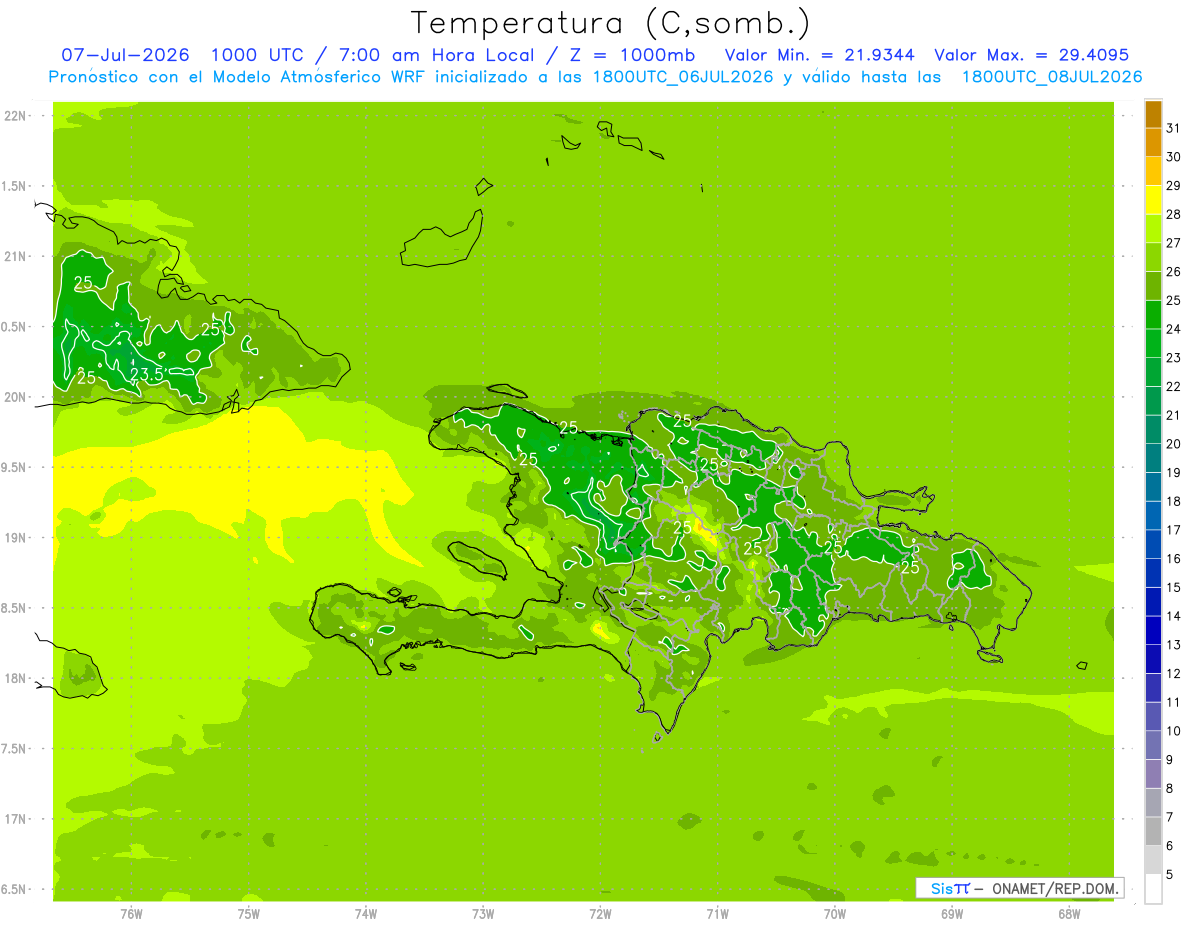
Task: Click the '1800UTC_08JUL2026' valid-until text
Action: point(1051,77)
